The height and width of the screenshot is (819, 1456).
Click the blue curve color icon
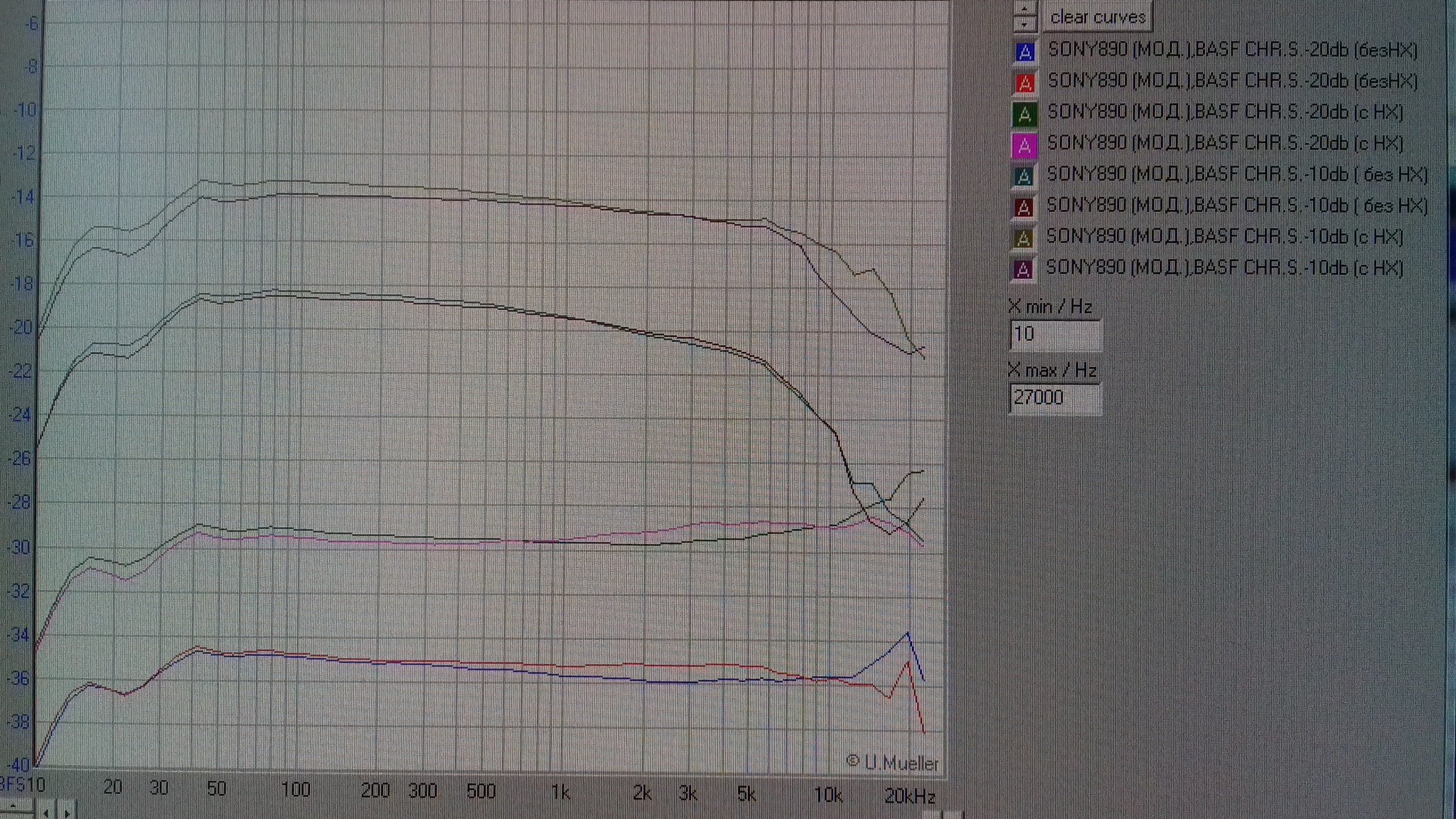point(1024,52)
